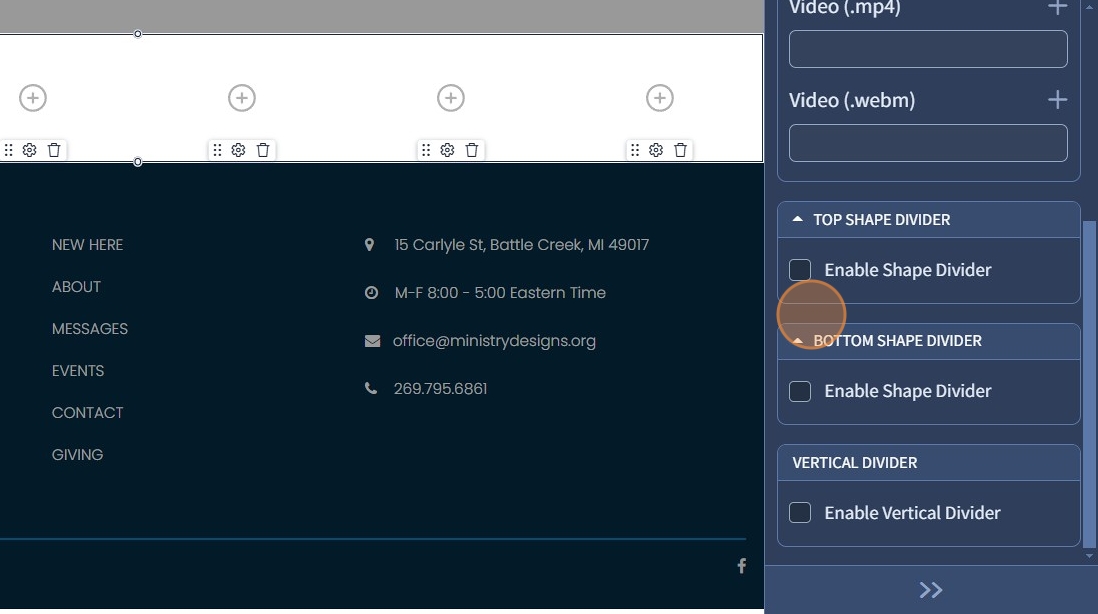
Task: Add element to the third column
Action: click(451, 98)
